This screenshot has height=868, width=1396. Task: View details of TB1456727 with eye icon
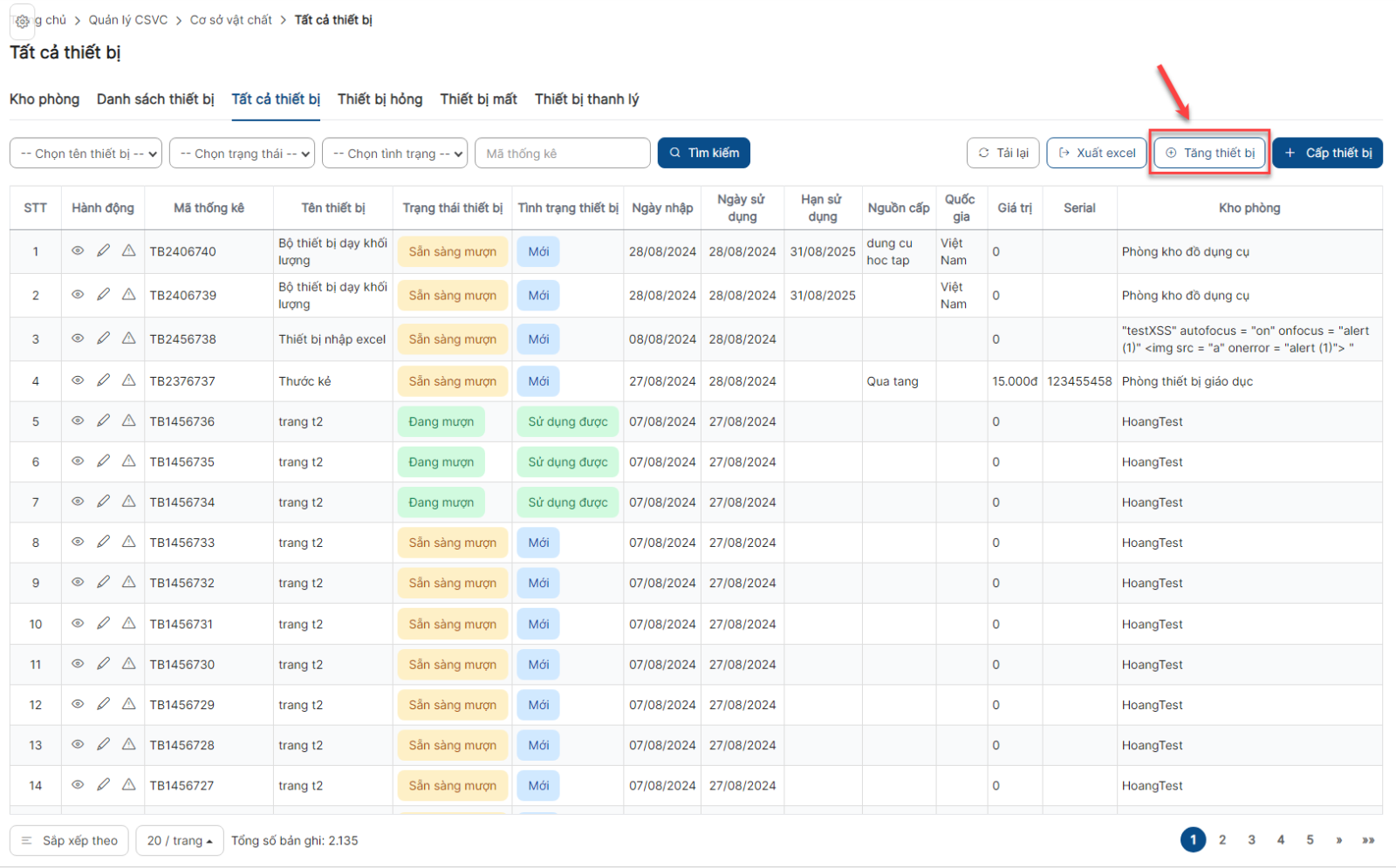pos(78,785)
